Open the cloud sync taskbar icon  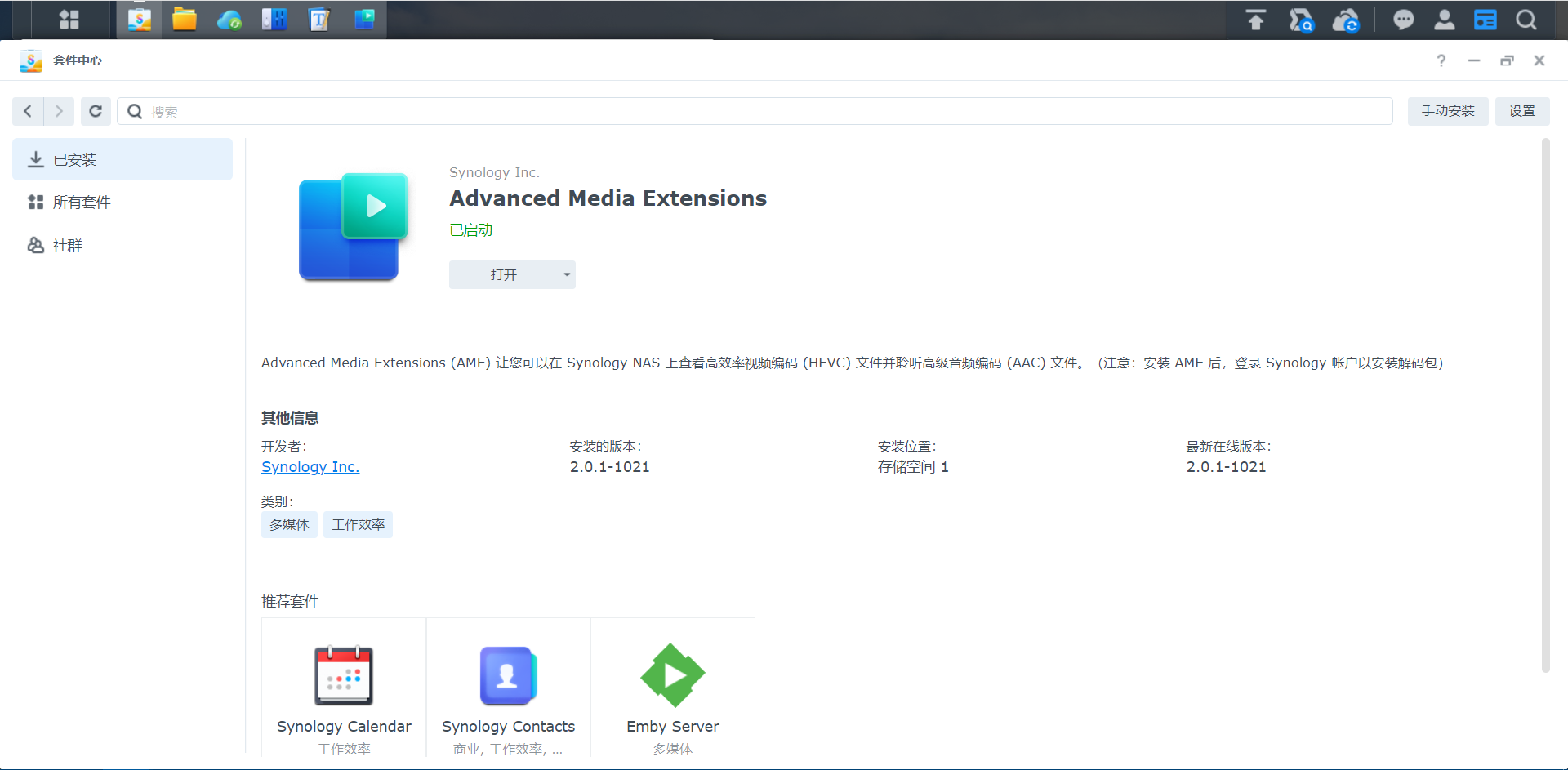click(x=229, y=20)
